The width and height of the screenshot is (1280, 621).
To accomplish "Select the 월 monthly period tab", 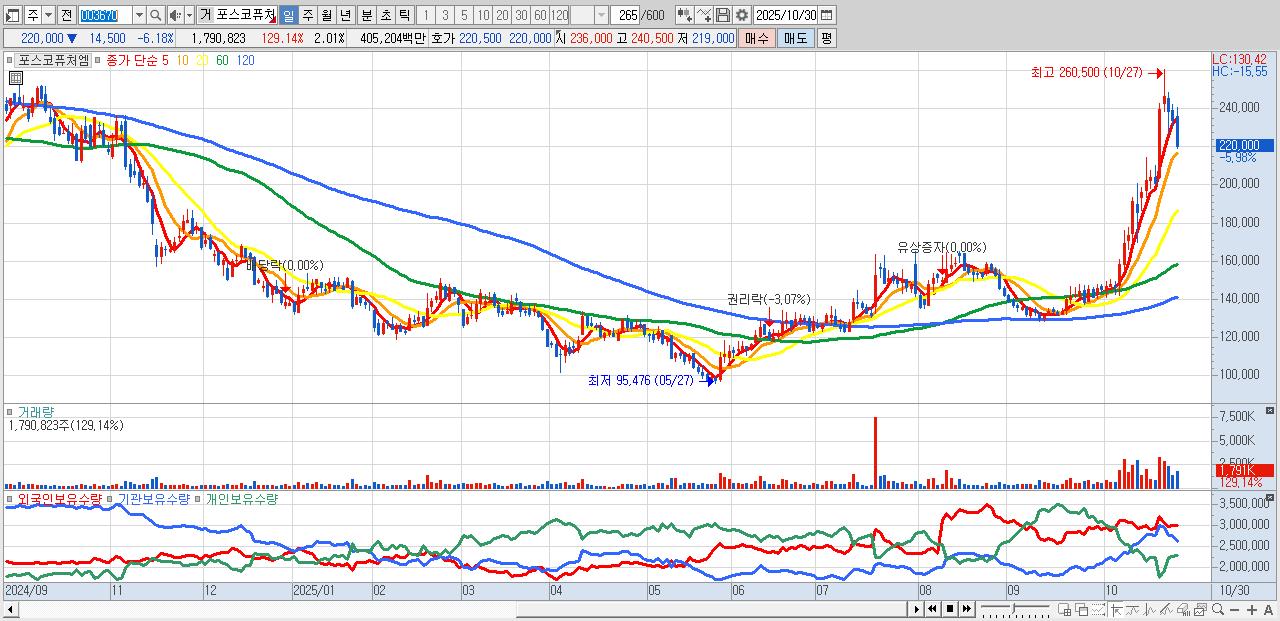I will (x=326, y=15).
